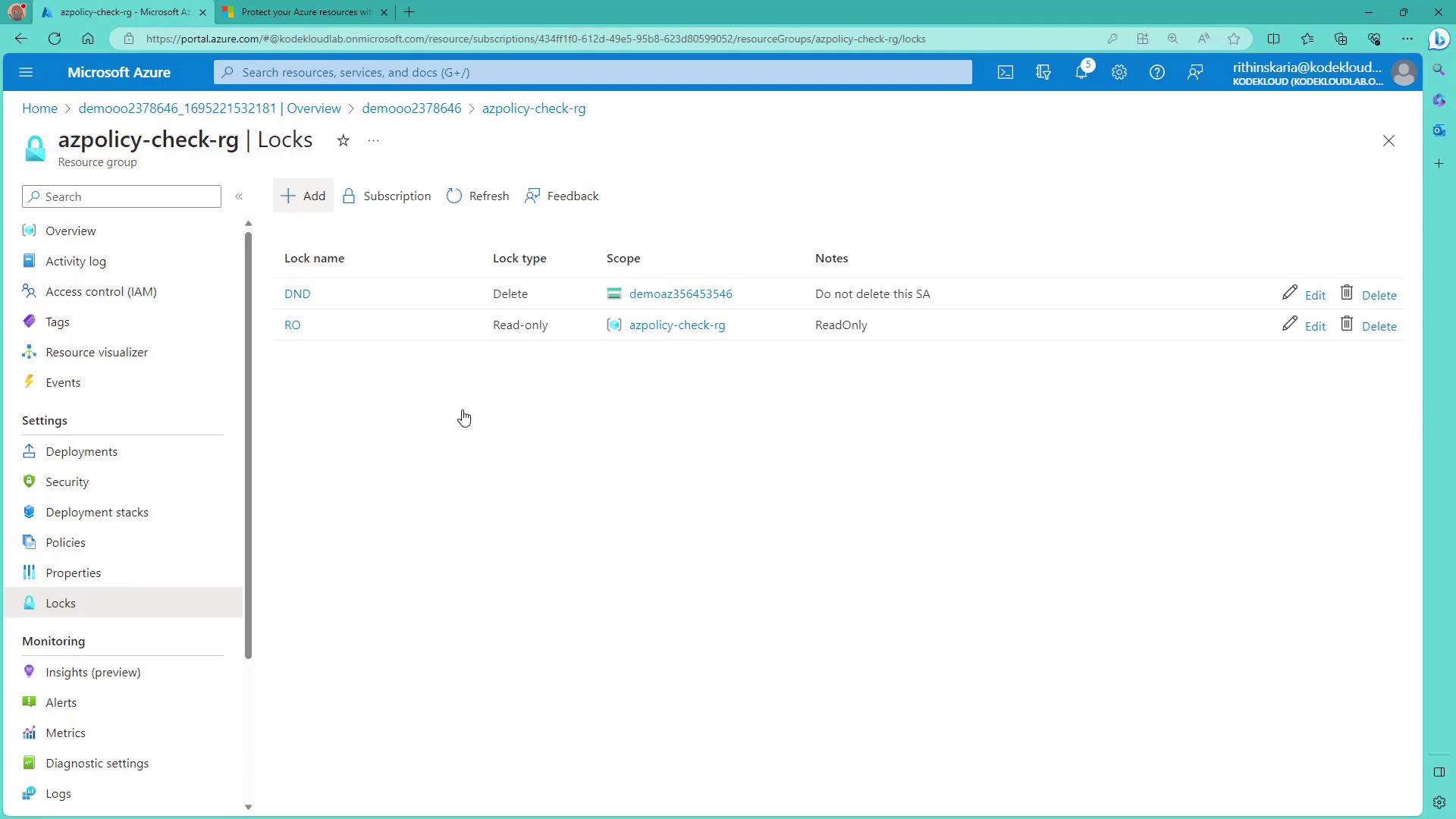1456x819 pixels.
Task: Select Policies in the Settings menu
Action: (65, 542)
